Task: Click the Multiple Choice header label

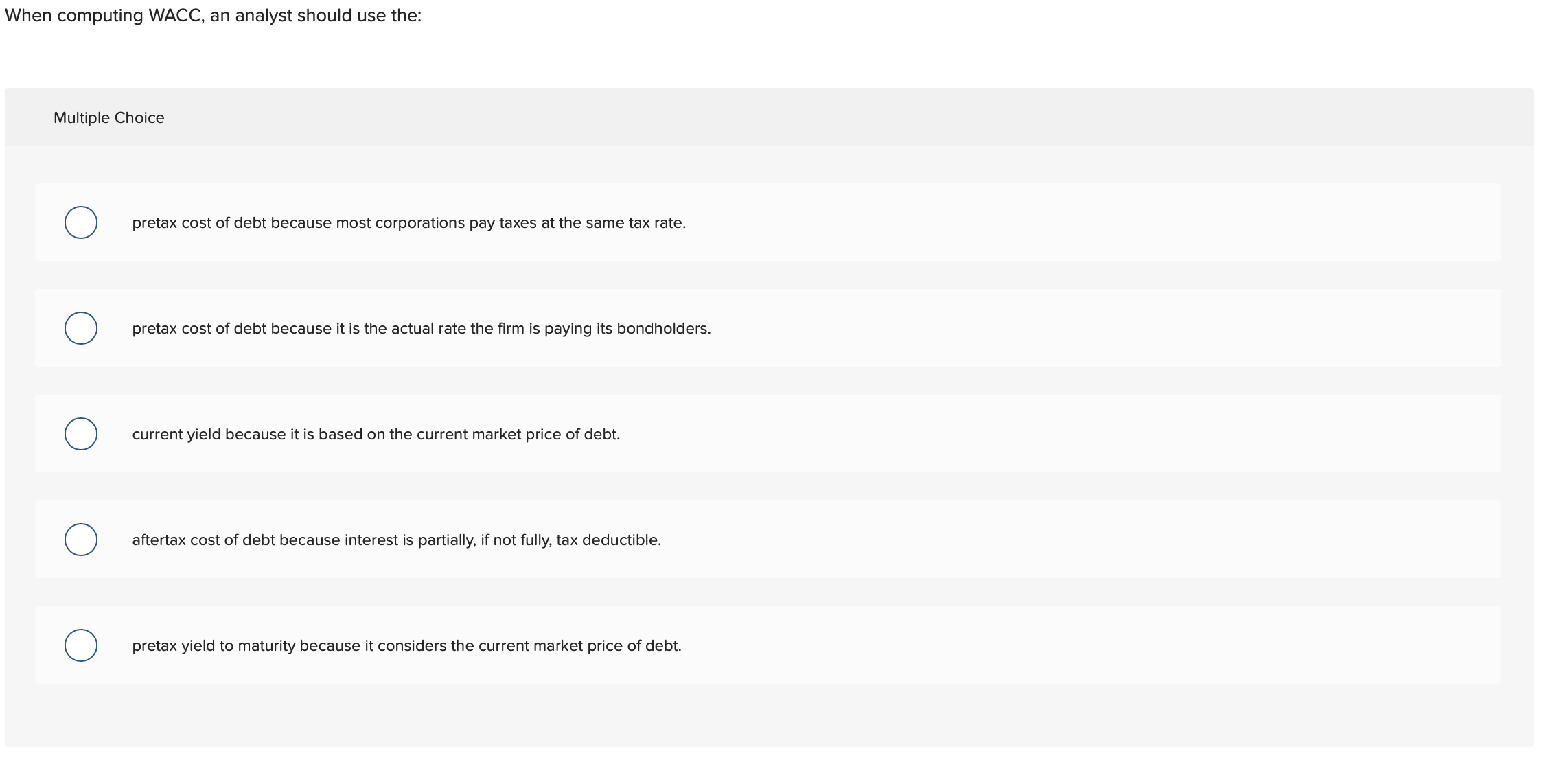Action: click(x=108, y=117)
